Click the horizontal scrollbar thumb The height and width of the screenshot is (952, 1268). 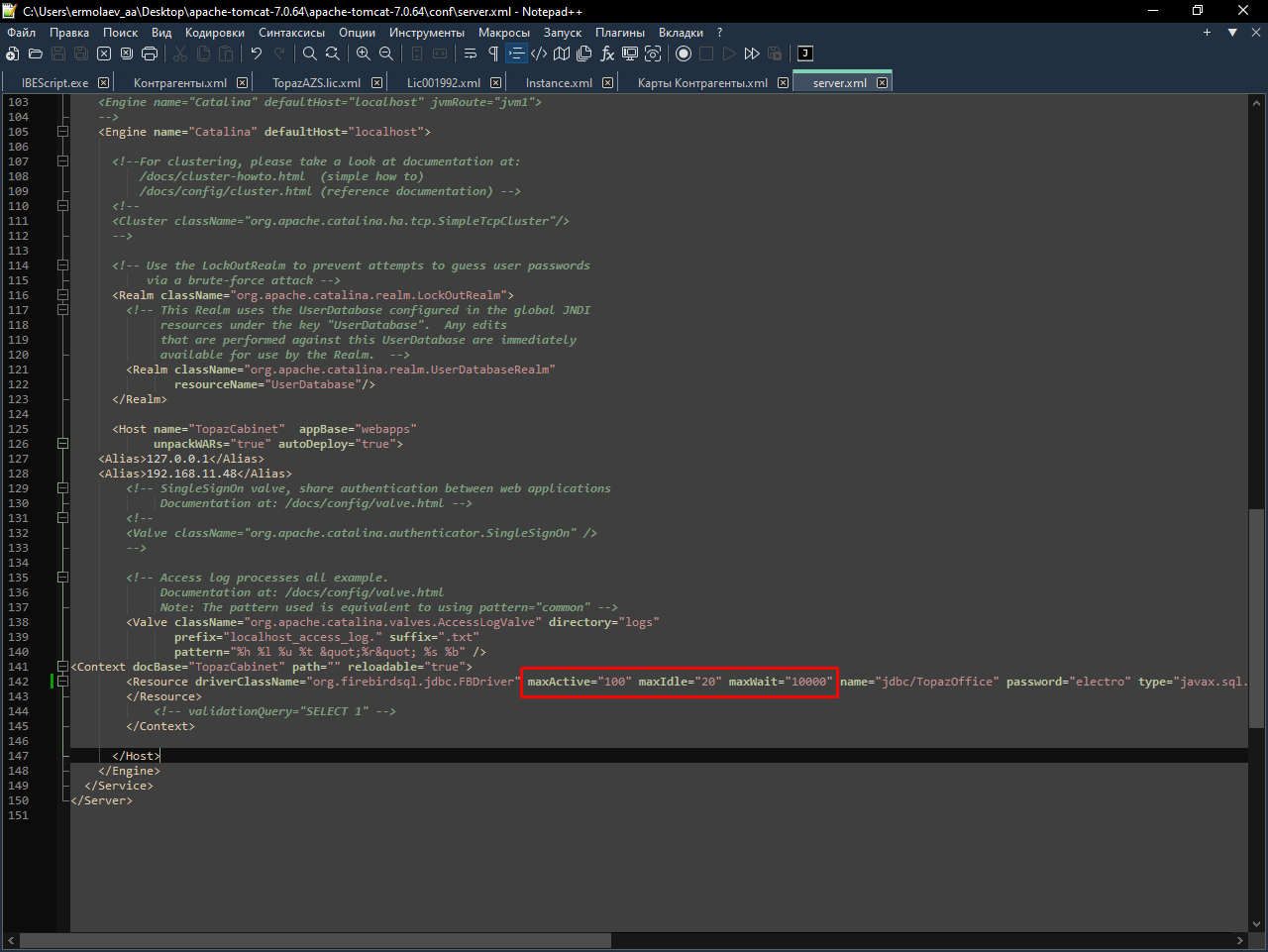316,940
